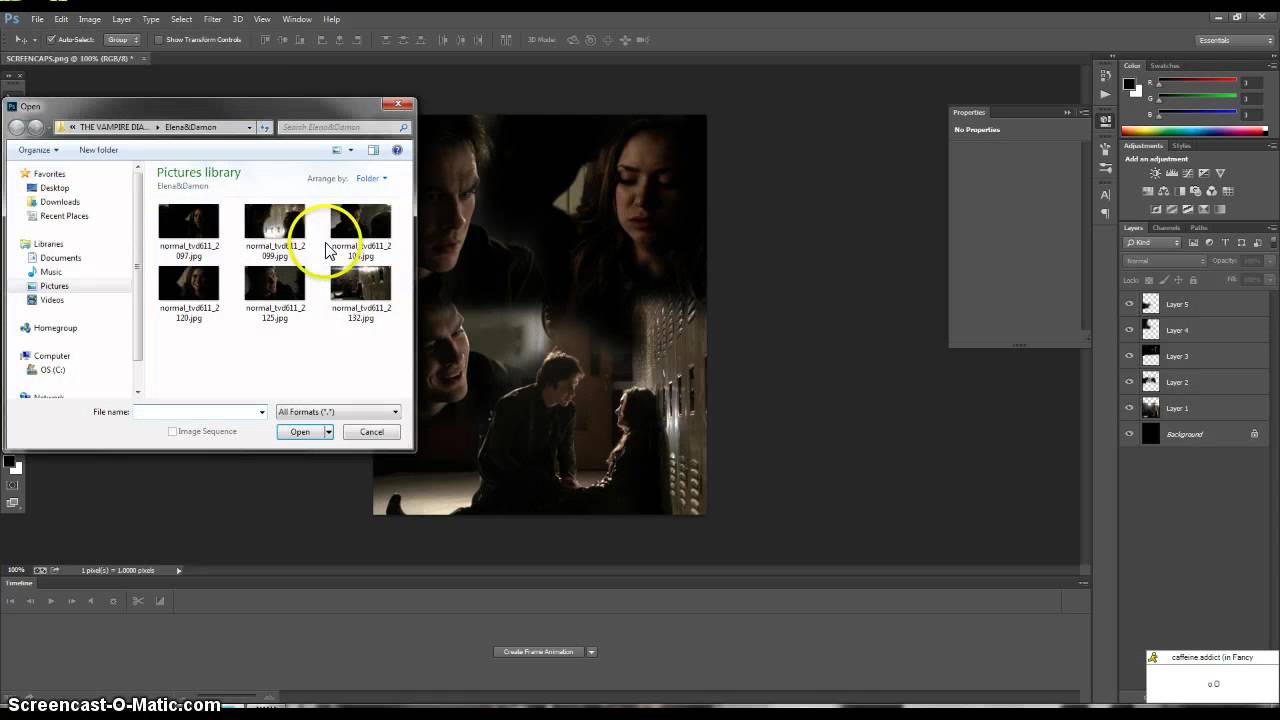This screenshot has width=1280, height=720.
Task: Open the Kind filter dropdown in Layers
Action: tap(1152, 243)
